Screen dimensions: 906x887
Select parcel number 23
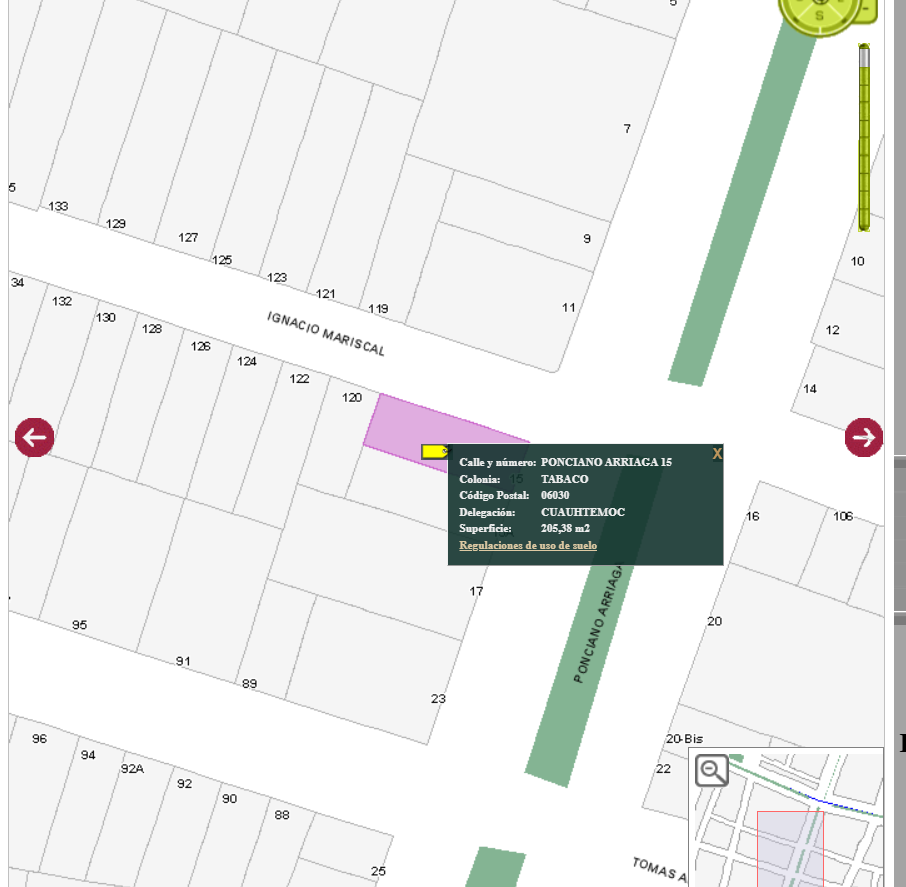(438, 699)
